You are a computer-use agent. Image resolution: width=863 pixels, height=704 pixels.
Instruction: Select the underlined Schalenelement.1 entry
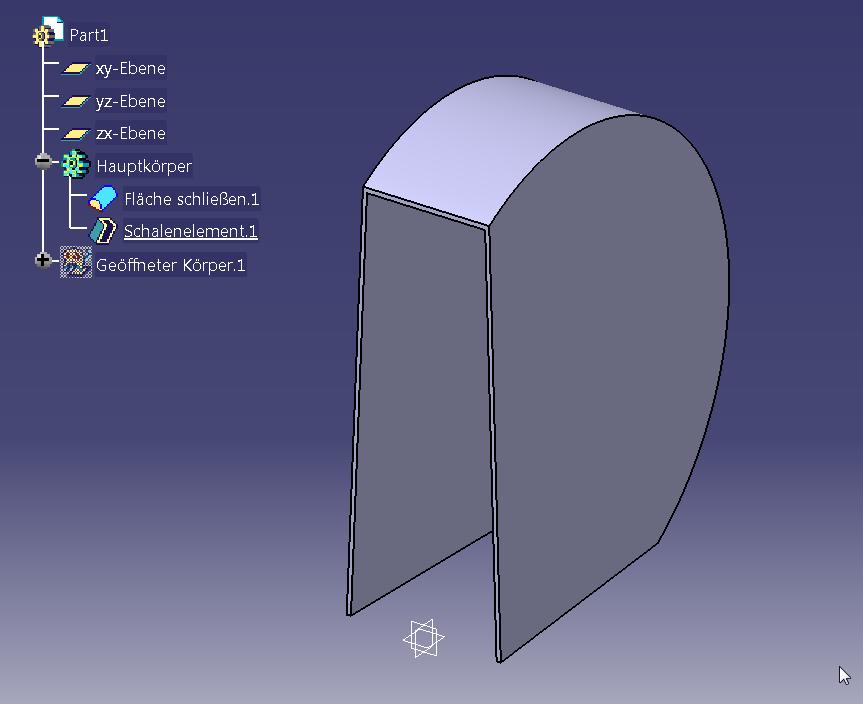tap(190, 231)
